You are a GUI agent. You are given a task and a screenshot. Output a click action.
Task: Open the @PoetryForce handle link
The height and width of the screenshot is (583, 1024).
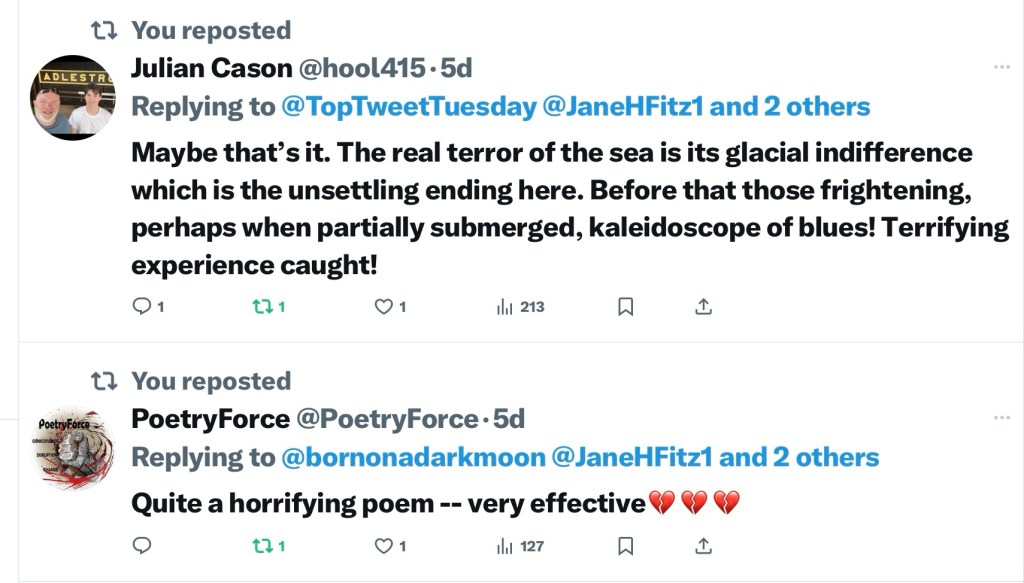click(x=386, y=419)
